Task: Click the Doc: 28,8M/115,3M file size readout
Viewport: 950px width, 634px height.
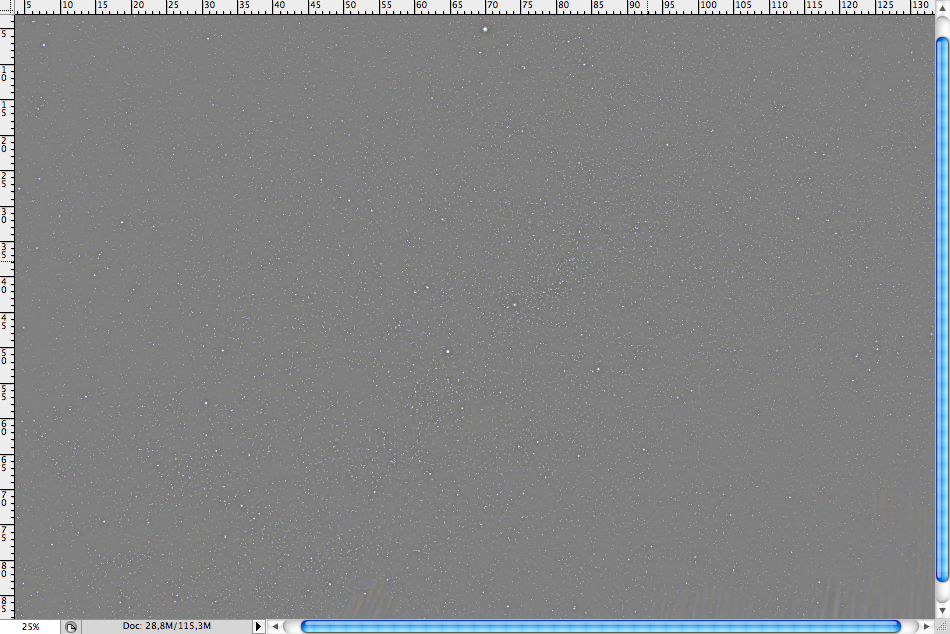Action: 167,626
